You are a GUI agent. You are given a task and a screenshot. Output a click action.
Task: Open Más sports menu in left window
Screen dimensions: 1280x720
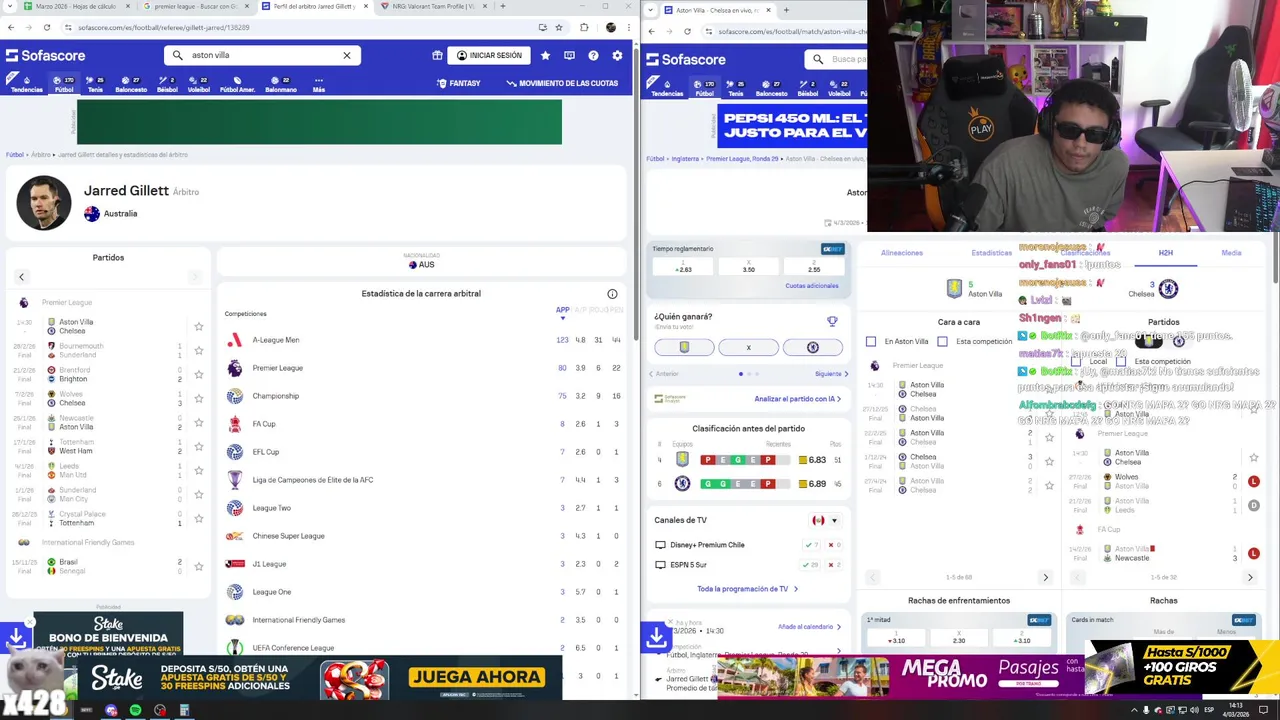tap(318, 84)
